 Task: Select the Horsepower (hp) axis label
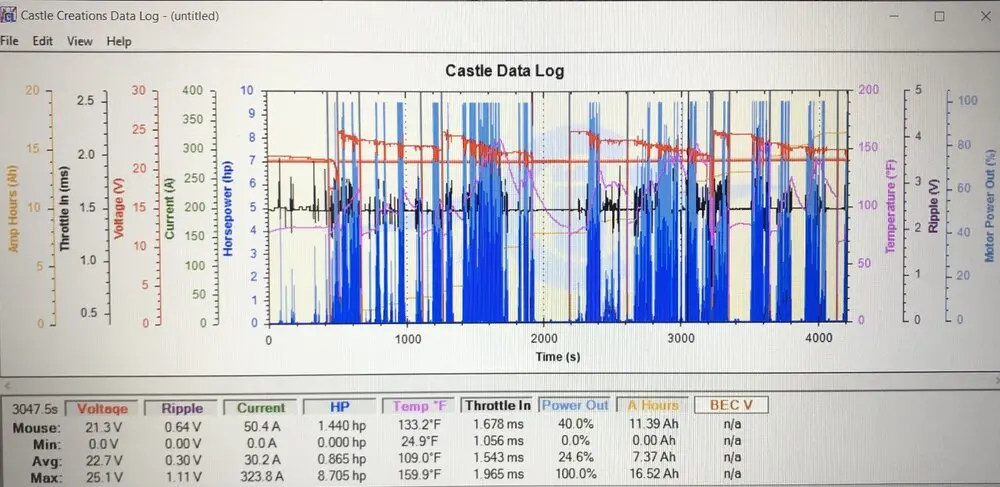pos(228,208)
